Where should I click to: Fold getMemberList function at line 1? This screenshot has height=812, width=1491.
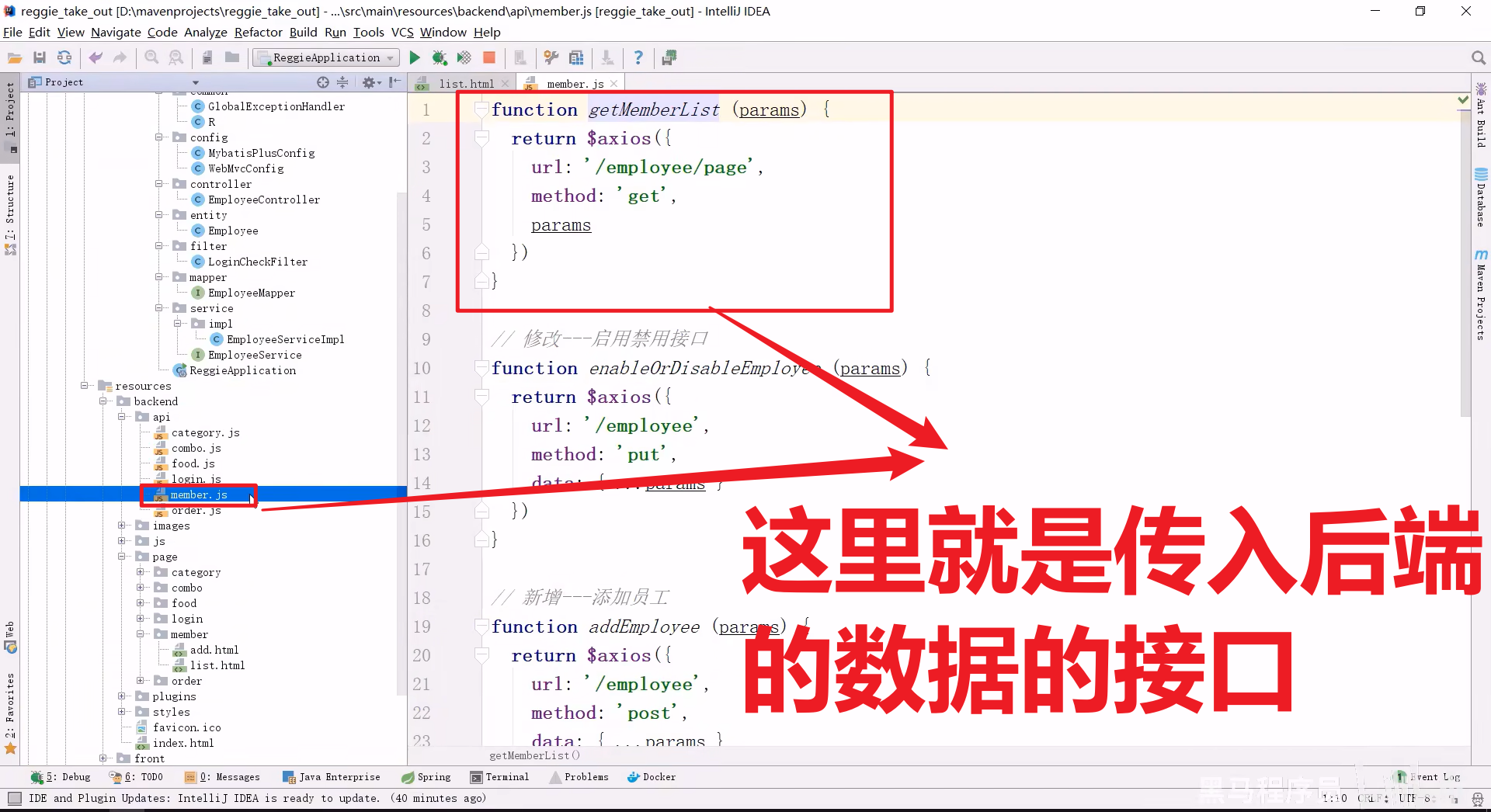[481, 109]
